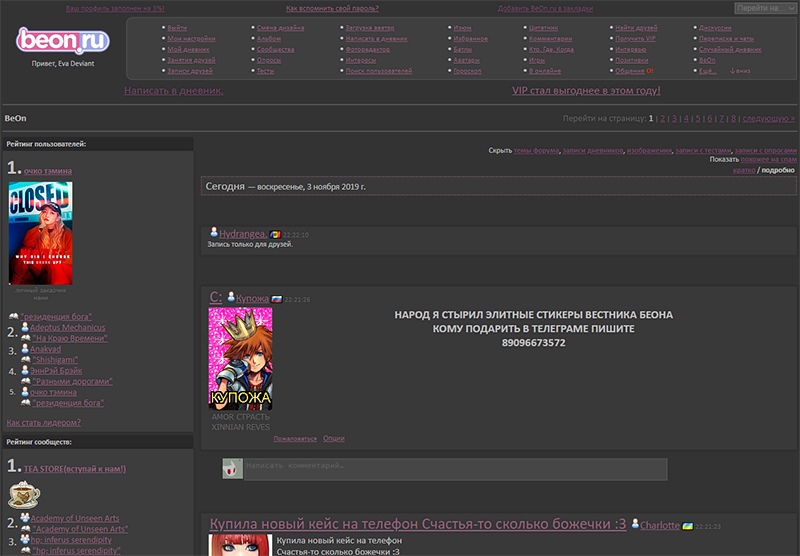800x556 pixels.
Task: Click 'Ваш профиль заполнен' top link
Action: [x=115, y=8]
